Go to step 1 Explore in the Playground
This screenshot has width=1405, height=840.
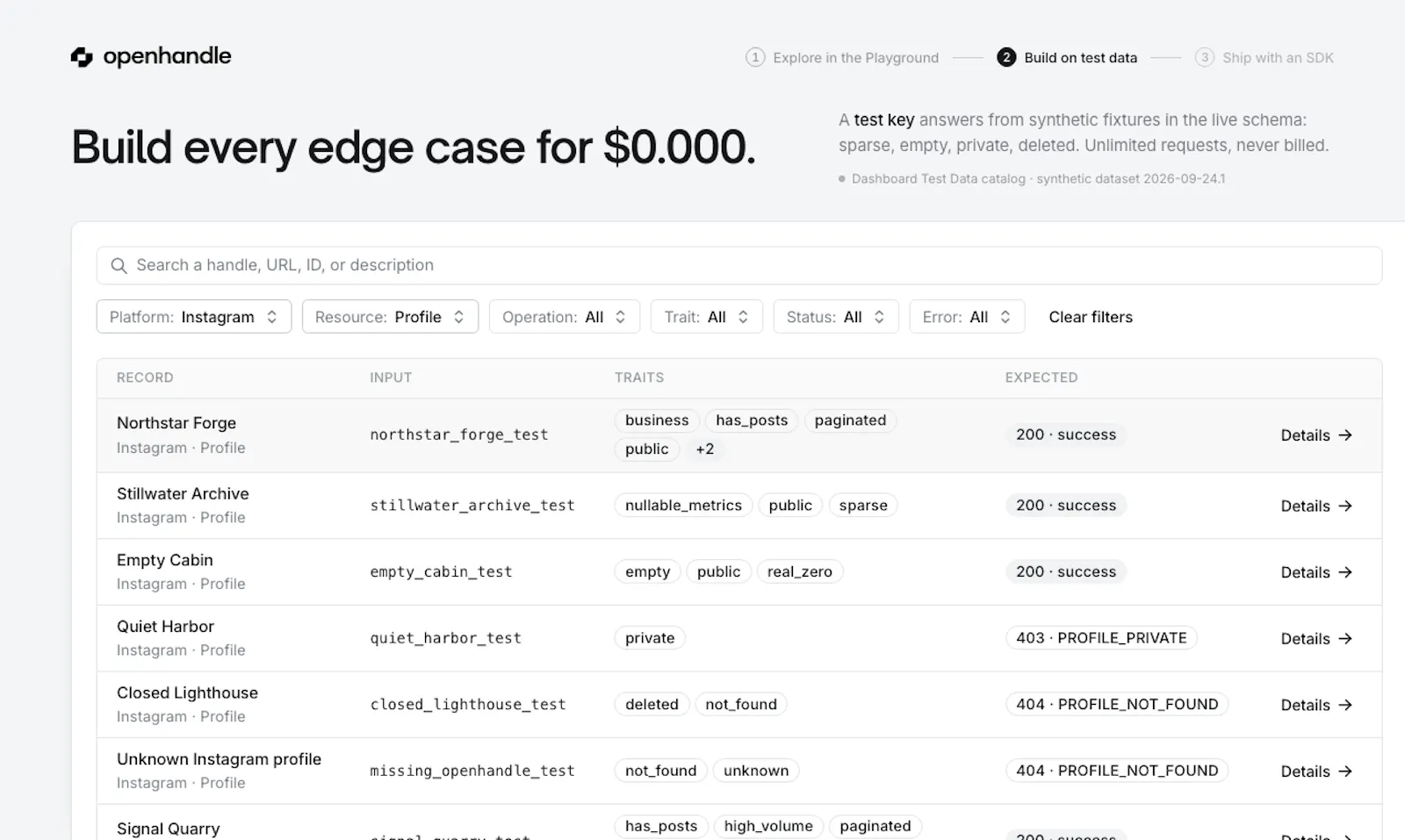(x=842, y=58)
